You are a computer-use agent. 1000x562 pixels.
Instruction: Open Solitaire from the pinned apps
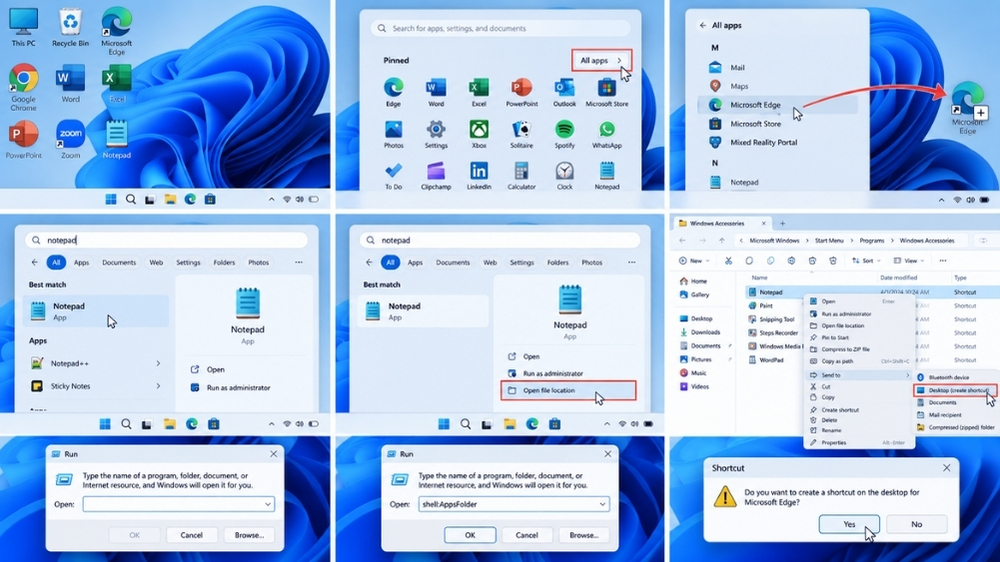click(521, 134)
